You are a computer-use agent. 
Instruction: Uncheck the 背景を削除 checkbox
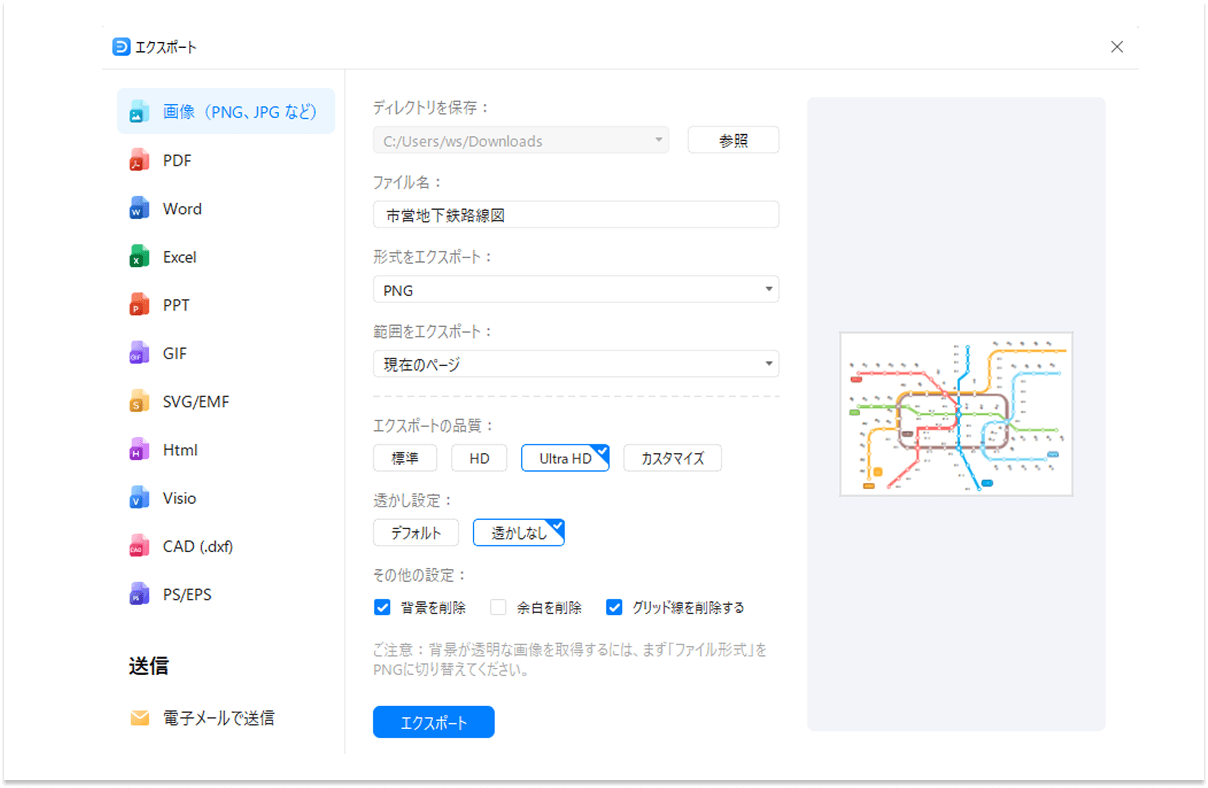click(382, 607)
